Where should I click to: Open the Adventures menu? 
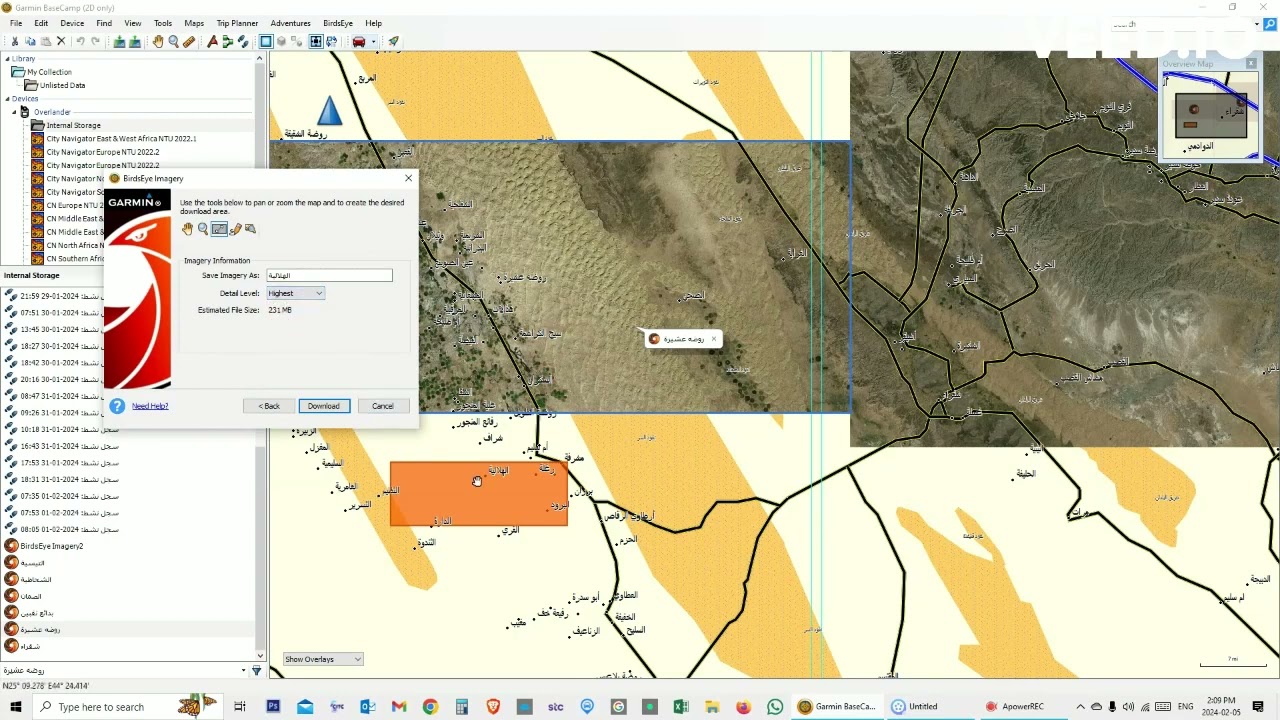(291, 23)
